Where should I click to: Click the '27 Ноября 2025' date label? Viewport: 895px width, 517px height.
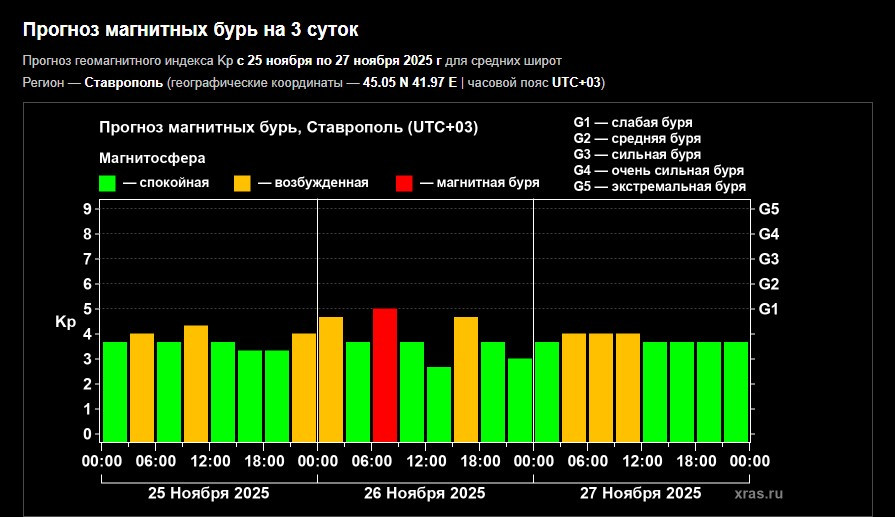click(641, 493)
